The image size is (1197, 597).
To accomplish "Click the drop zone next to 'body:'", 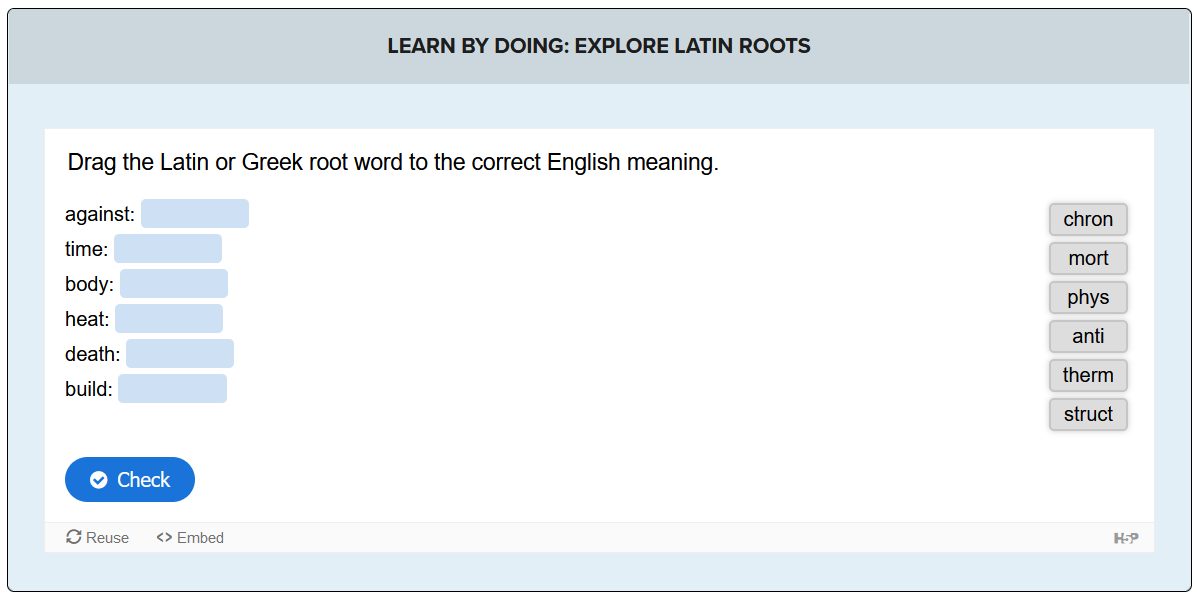I will tap(174, 284).
